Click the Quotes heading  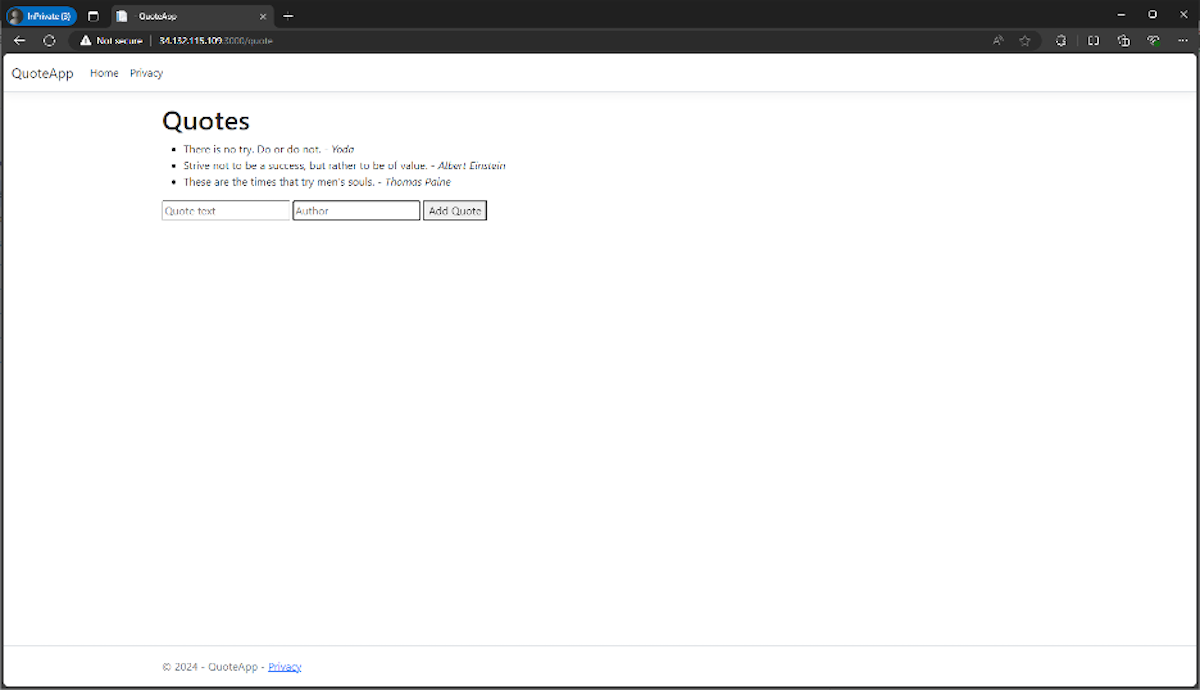(206, 121)
